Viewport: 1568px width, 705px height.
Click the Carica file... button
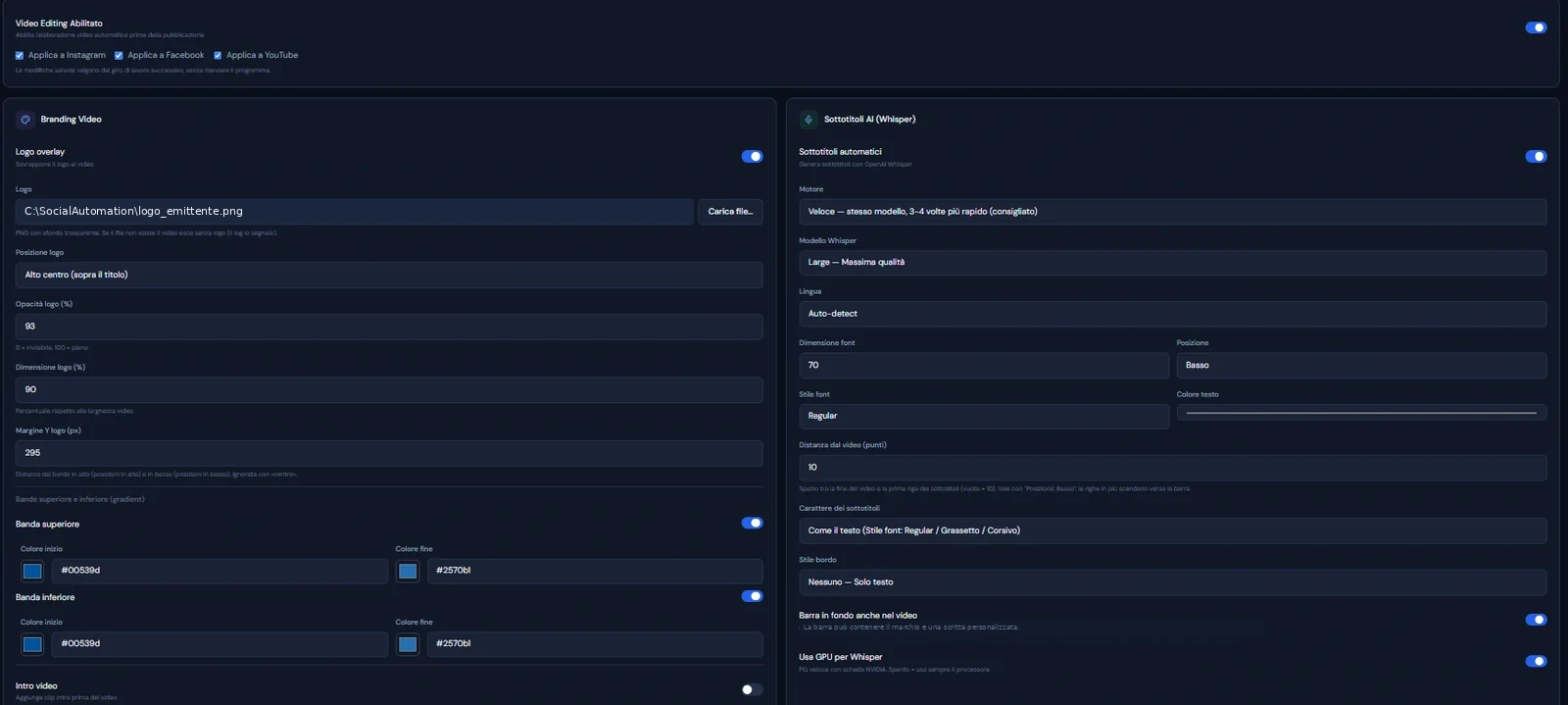point(730,212)
